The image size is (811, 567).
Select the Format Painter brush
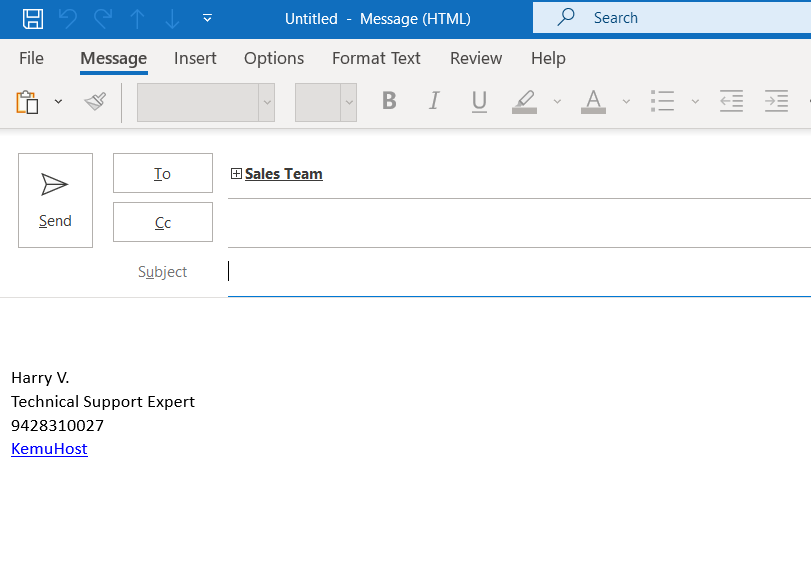(95, 101)
